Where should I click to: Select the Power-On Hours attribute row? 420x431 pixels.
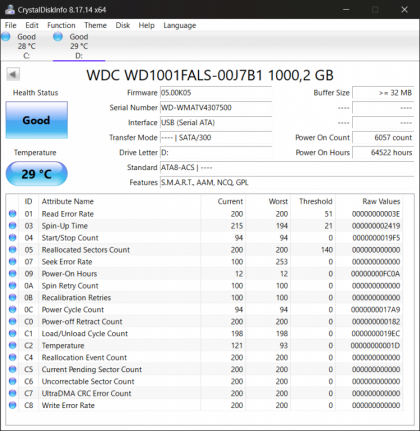tap(204, 274)
